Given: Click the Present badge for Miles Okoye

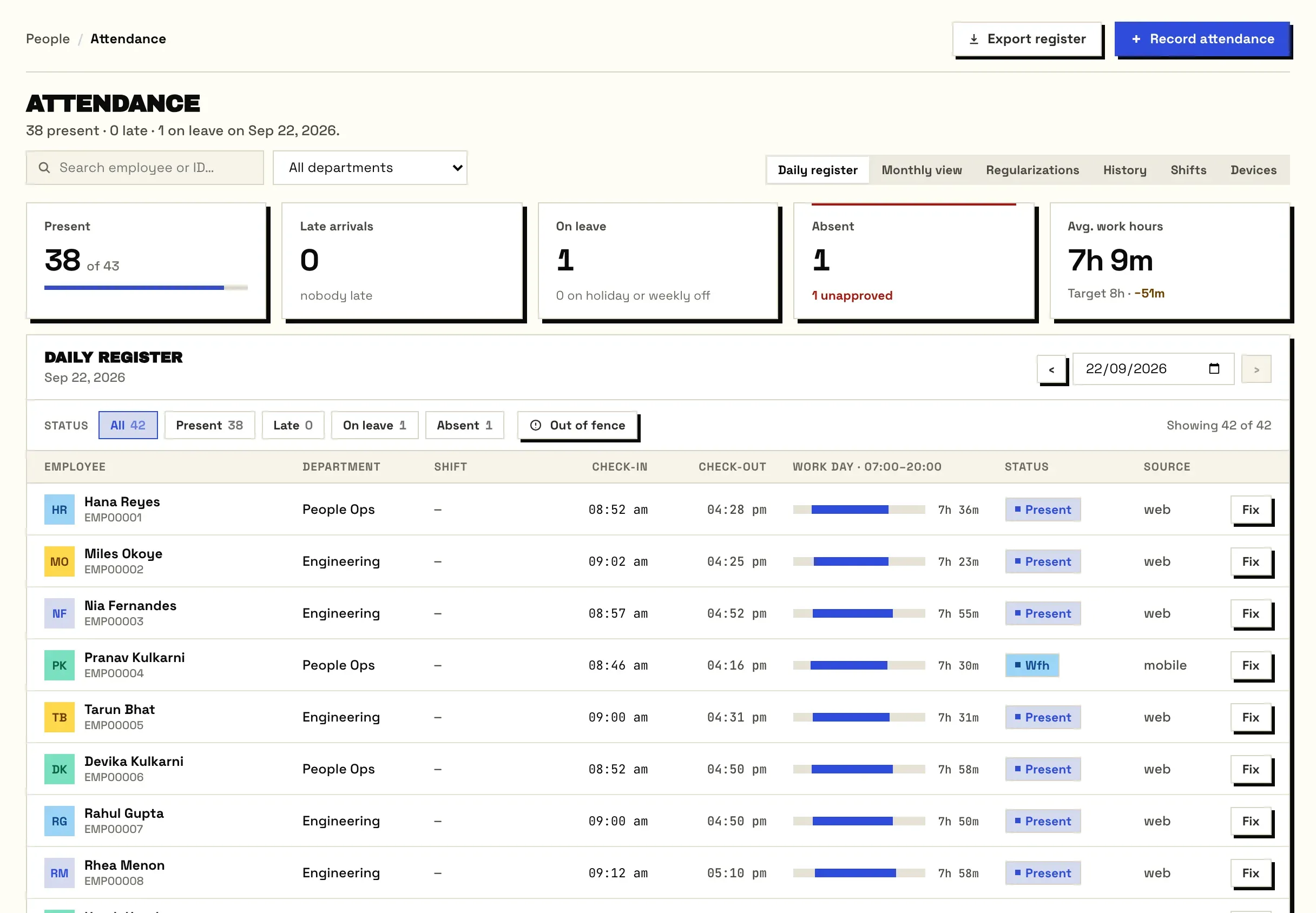Looking at the screenshot, I should [1043, 561].
